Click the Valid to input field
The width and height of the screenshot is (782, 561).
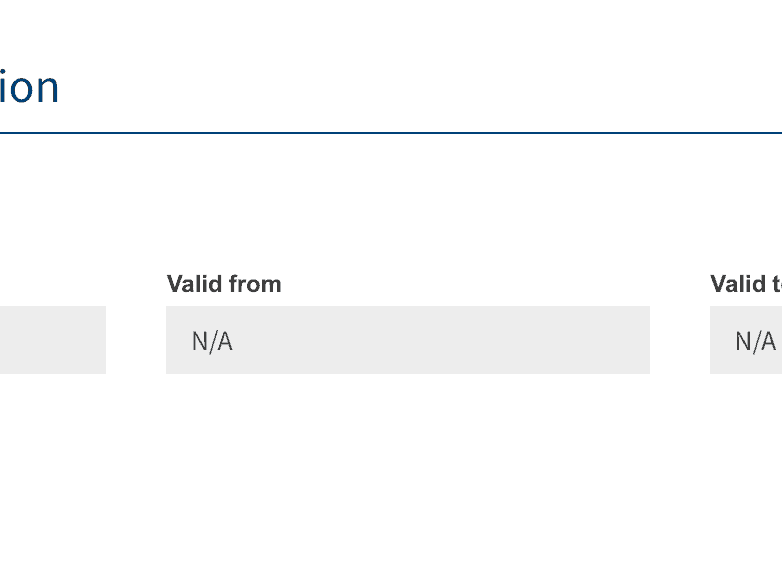746,340
